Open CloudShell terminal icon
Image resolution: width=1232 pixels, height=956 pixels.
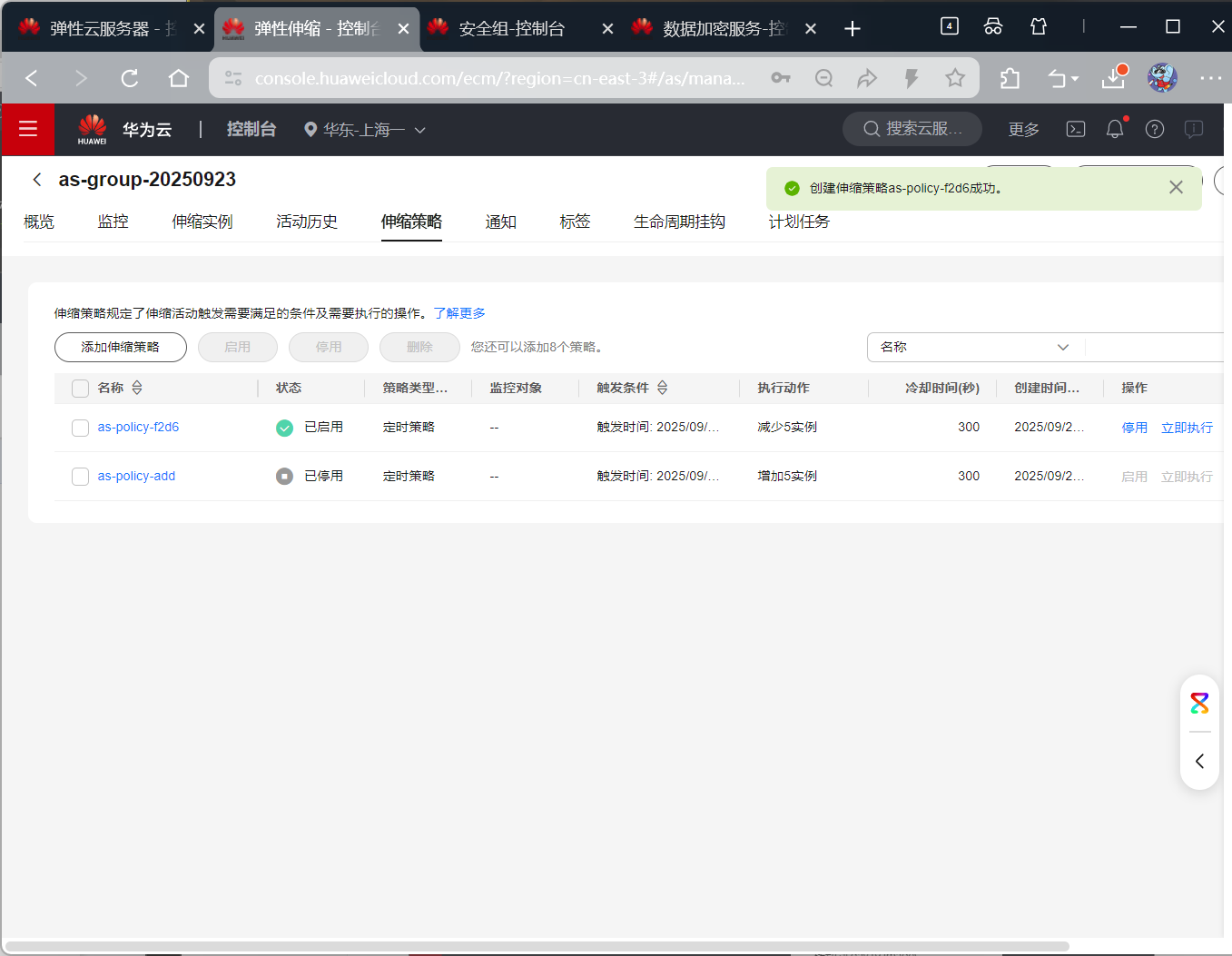[x=1076, y=129]
